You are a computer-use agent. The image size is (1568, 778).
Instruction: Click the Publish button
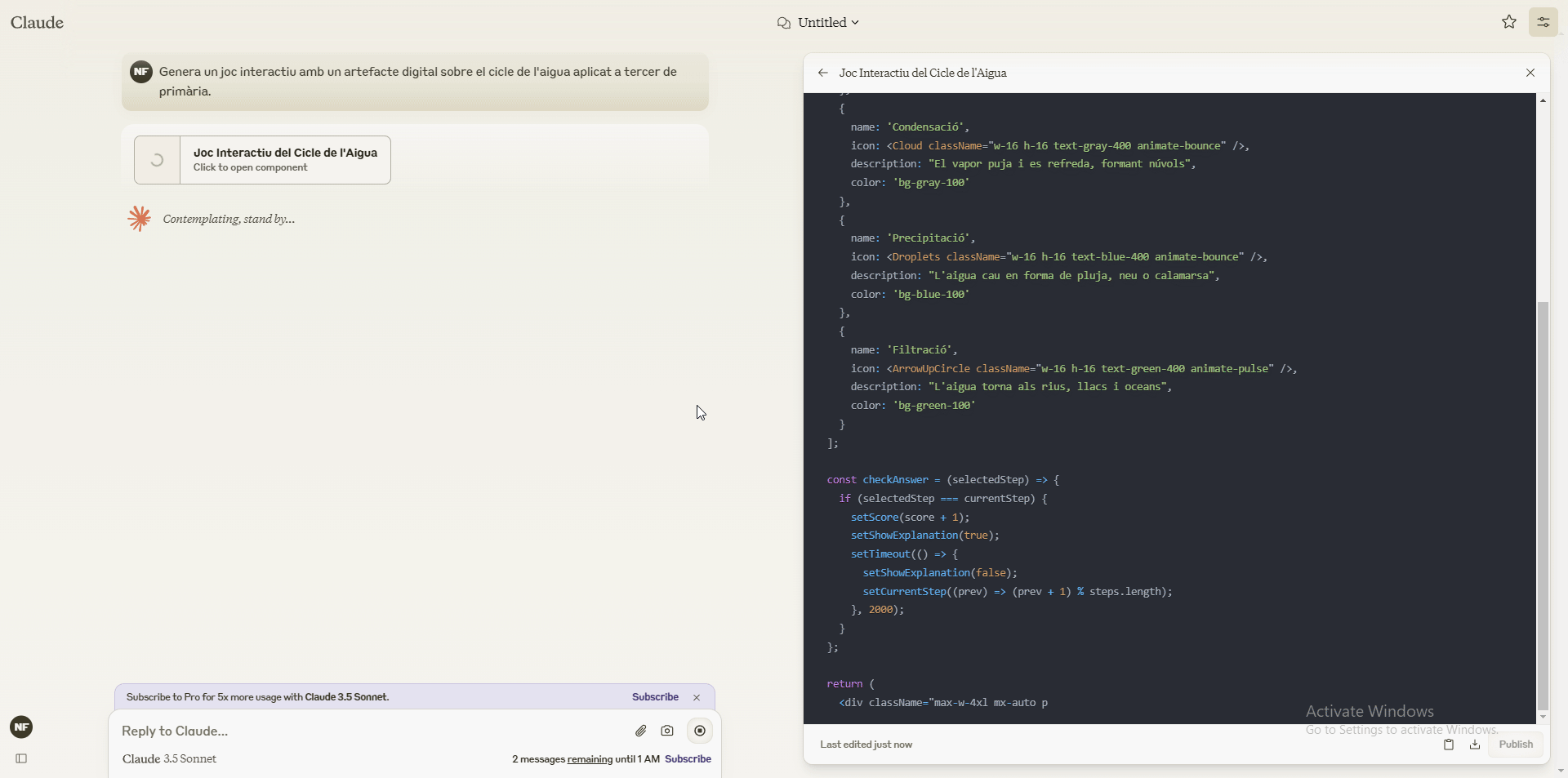point(1516,745)
